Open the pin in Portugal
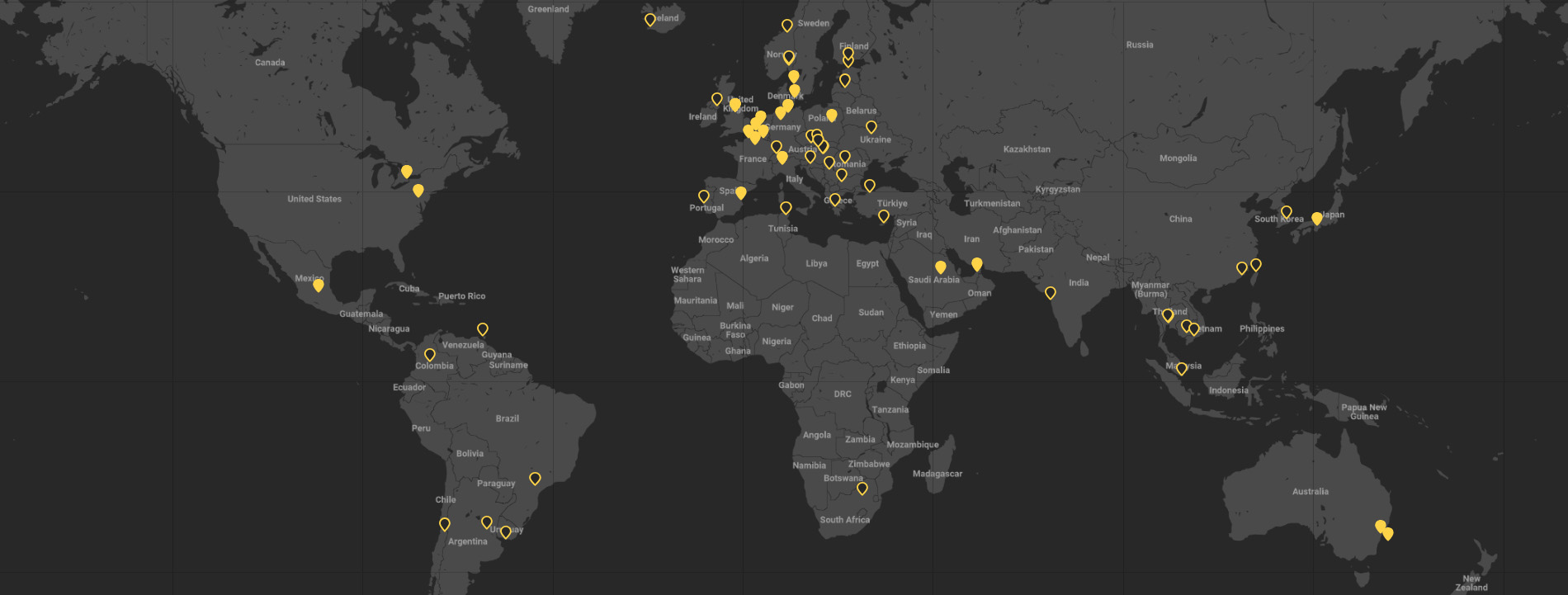The height and width of the screenshot is (595, 1568). tap(704, 196)
